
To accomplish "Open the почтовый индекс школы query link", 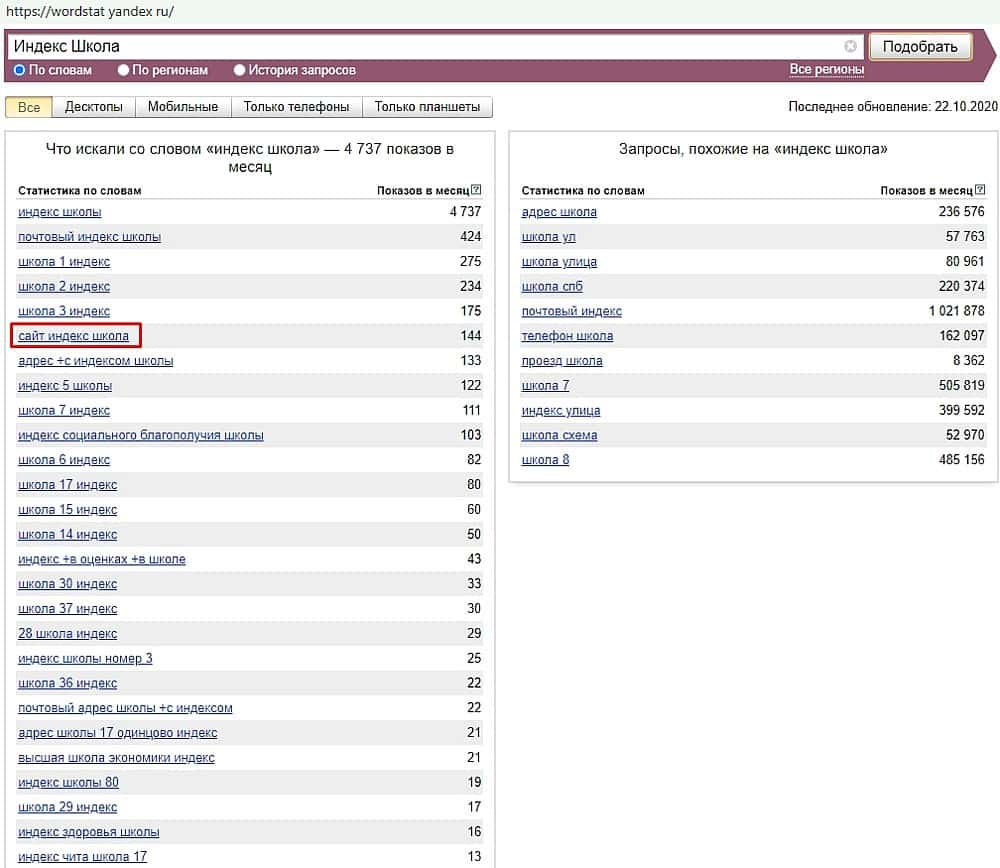I will point(89,237).
